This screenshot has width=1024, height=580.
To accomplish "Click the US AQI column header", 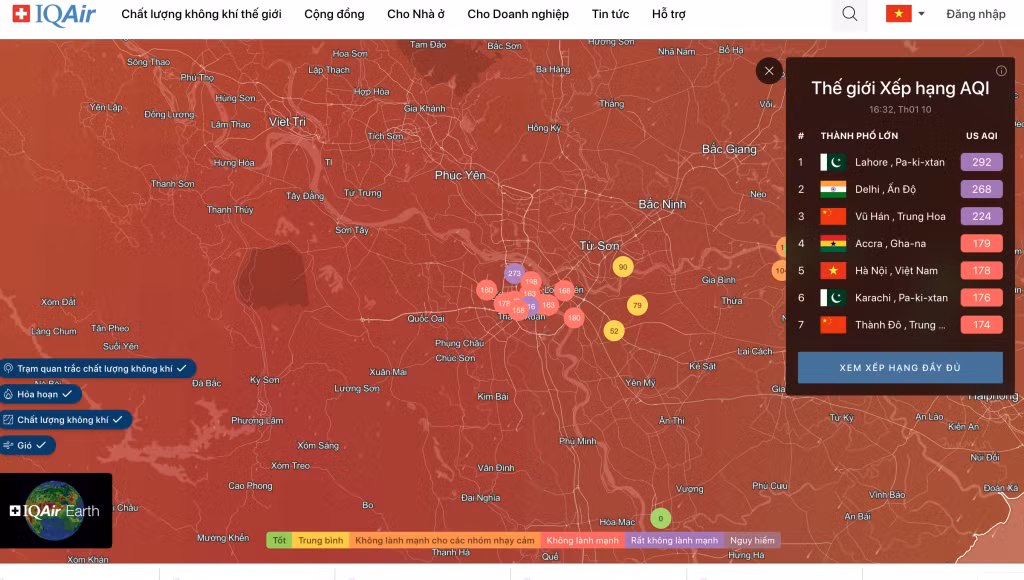I will [982, 136].
